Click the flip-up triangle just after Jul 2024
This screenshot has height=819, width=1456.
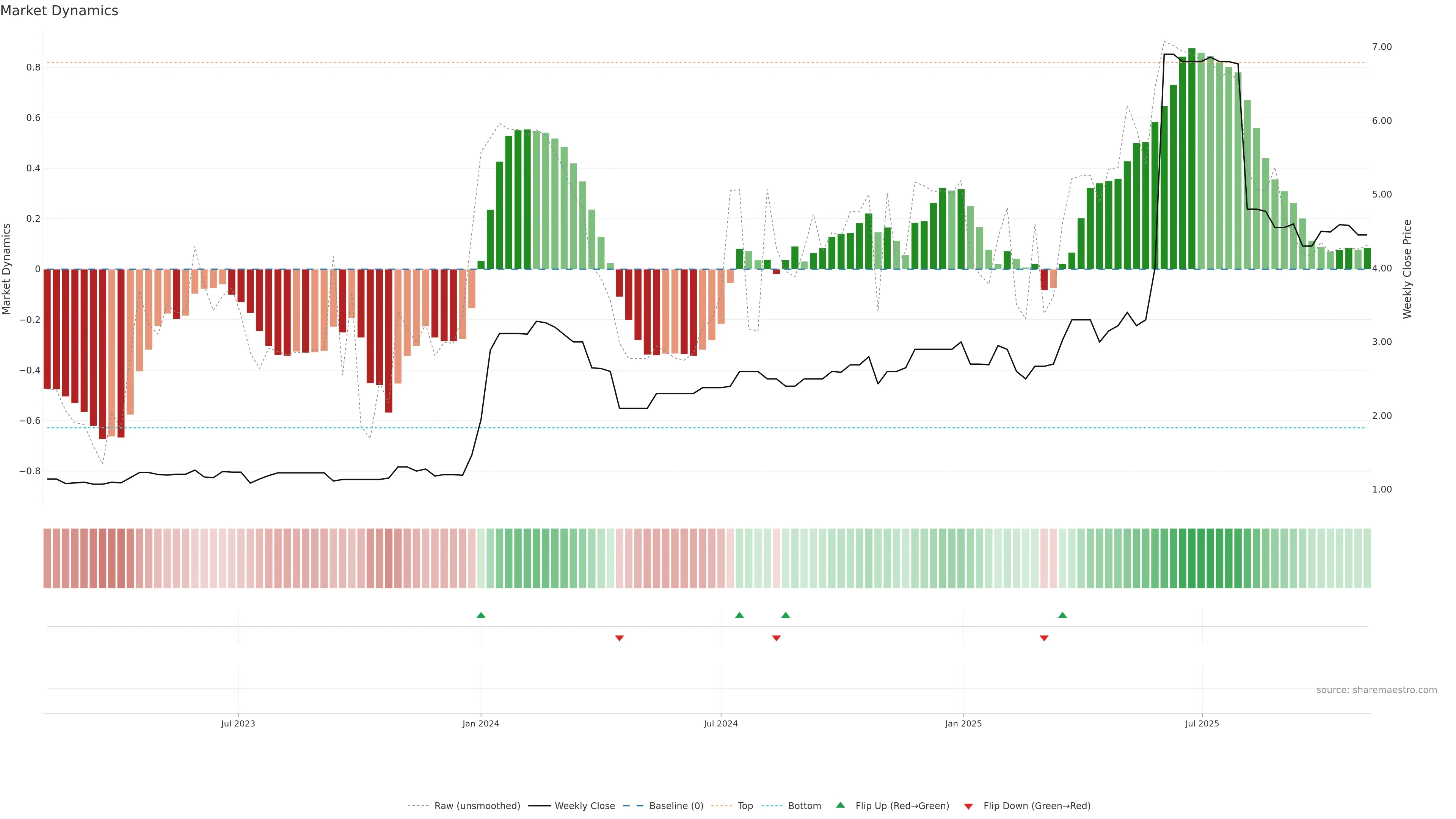(x=739, y=615)
